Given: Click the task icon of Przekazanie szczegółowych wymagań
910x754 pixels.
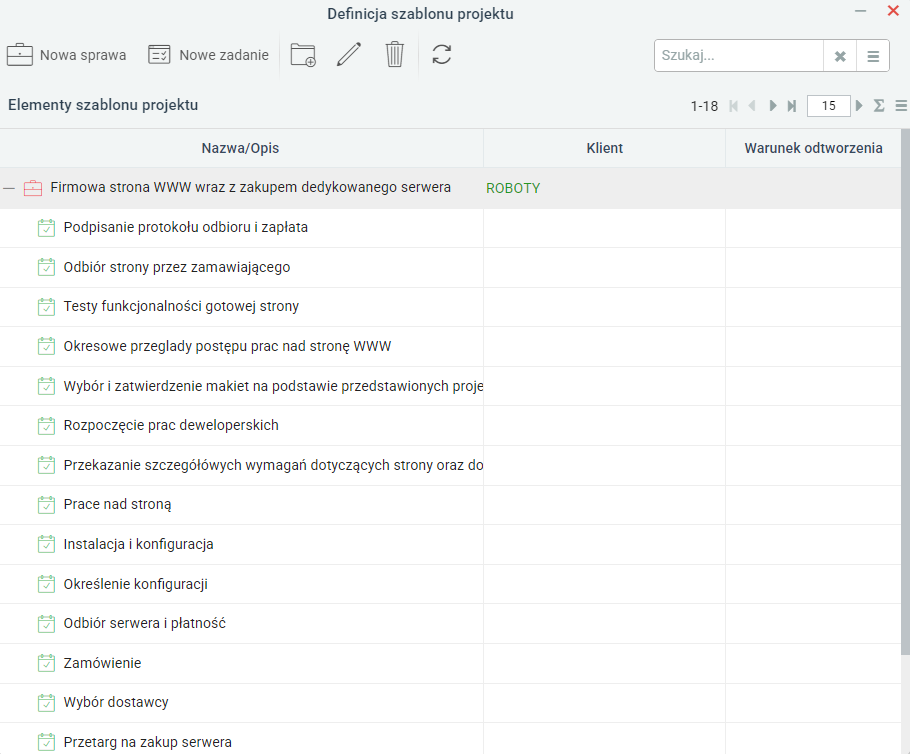Looking at the screenshot, I should pyautogui.click(x=46, y=466).
